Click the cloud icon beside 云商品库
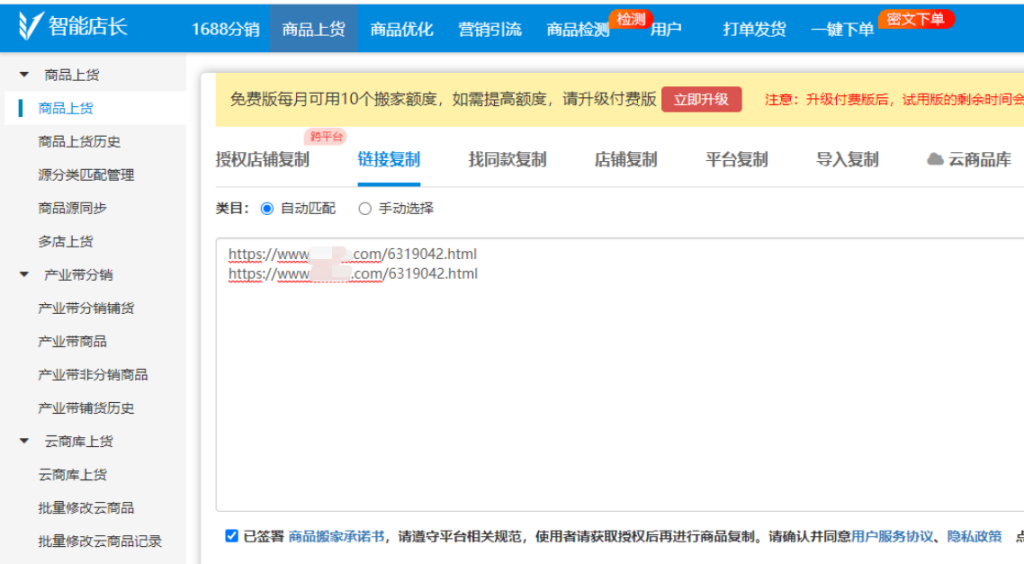Viewport: 1024px width, 564px height. (x=935, y=160)
